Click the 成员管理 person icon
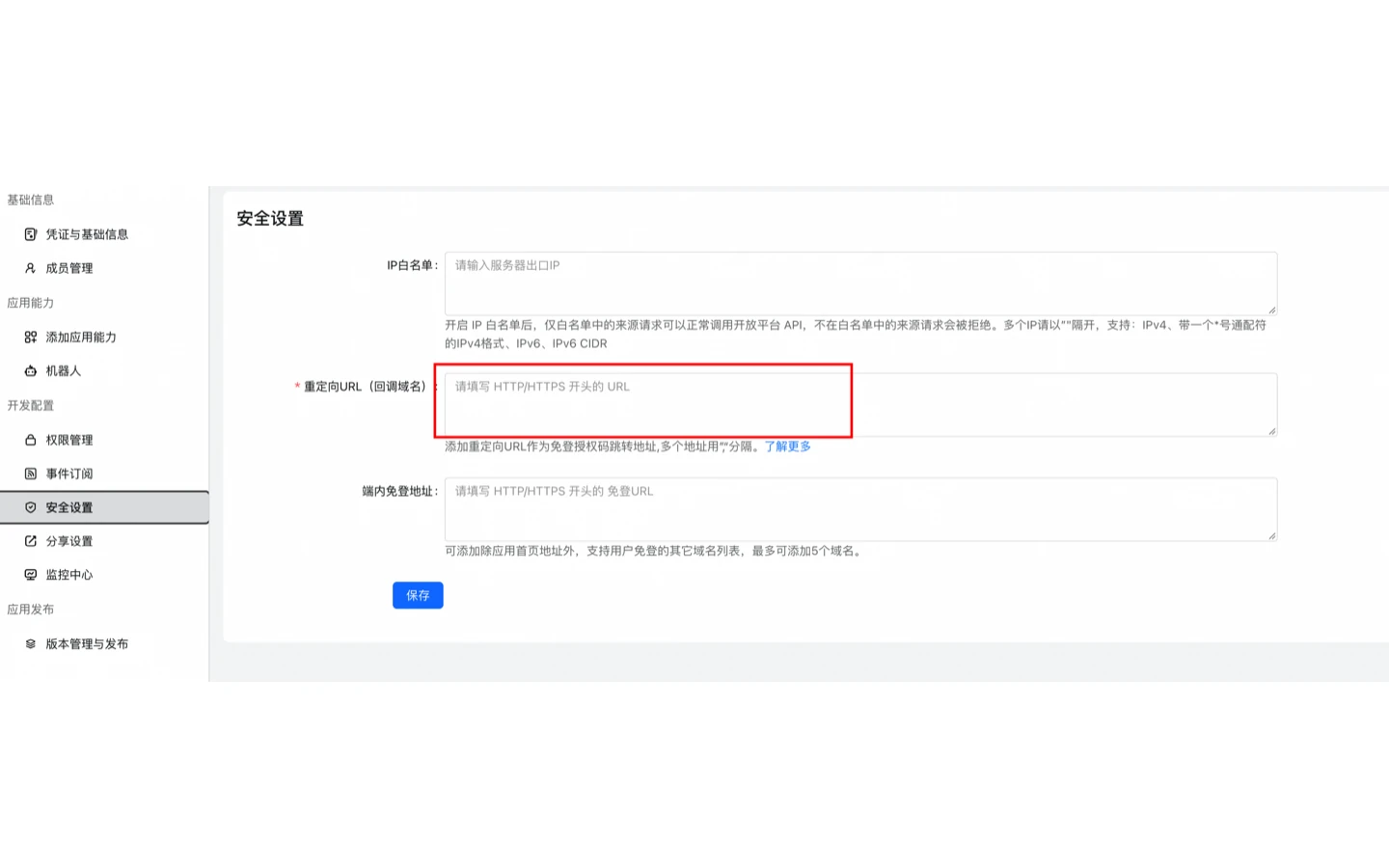The width and height of the screenshot is (1389, 868). coord(31,268)
